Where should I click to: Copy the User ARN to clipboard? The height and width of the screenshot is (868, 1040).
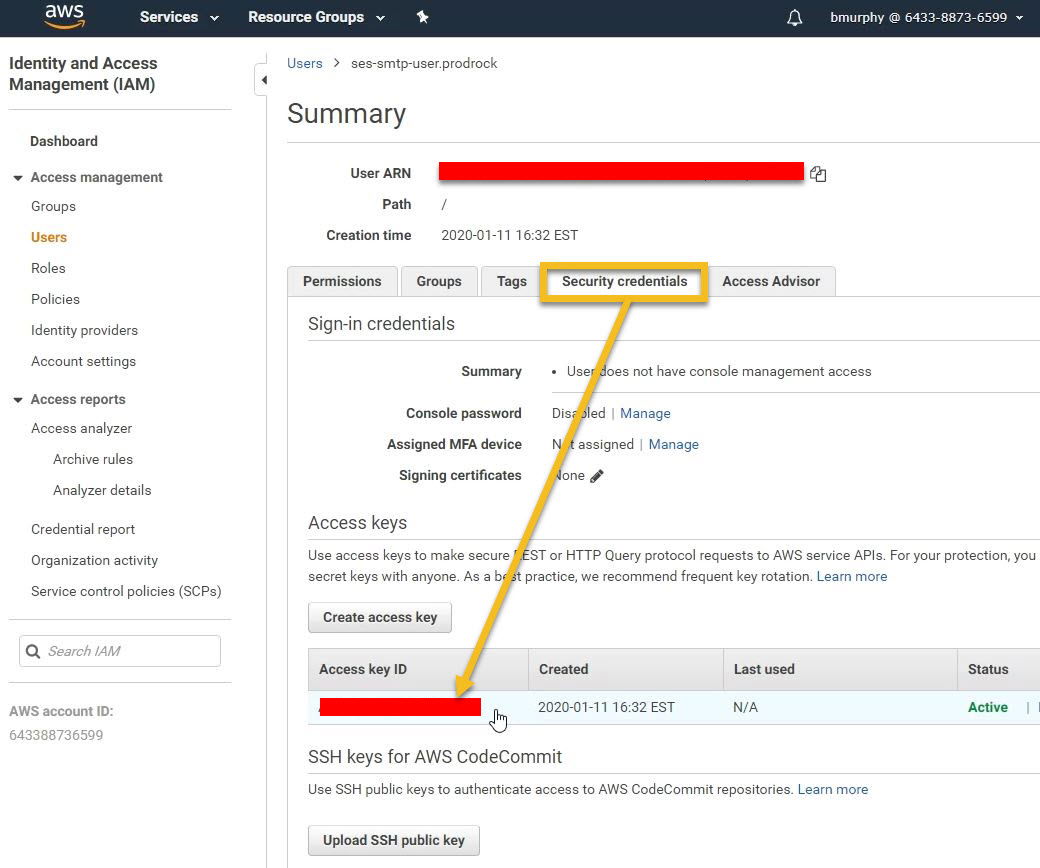(x=818, y=174)
